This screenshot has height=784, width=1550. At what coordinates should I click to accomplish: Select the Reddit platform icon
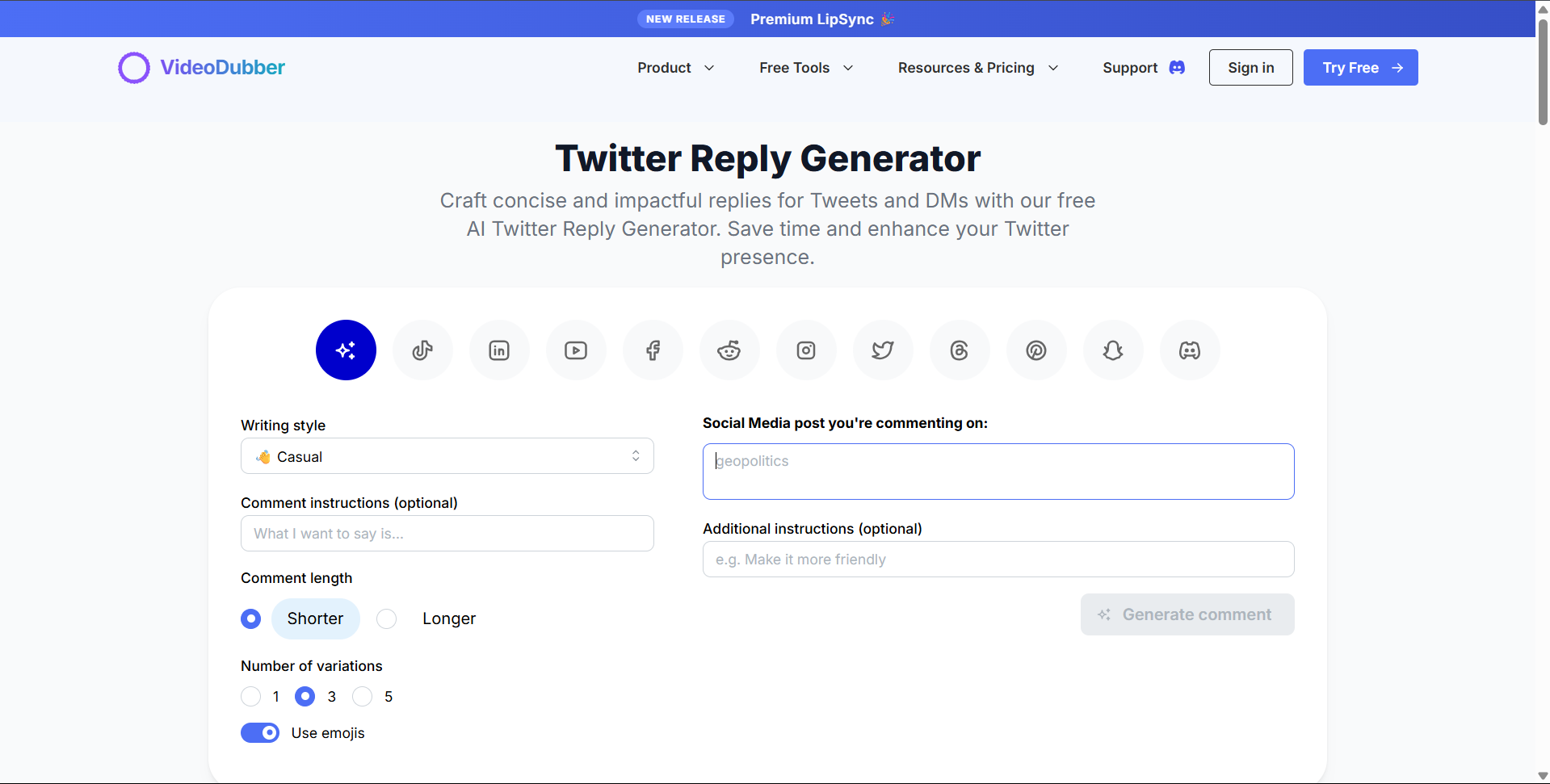coord(729,350)
